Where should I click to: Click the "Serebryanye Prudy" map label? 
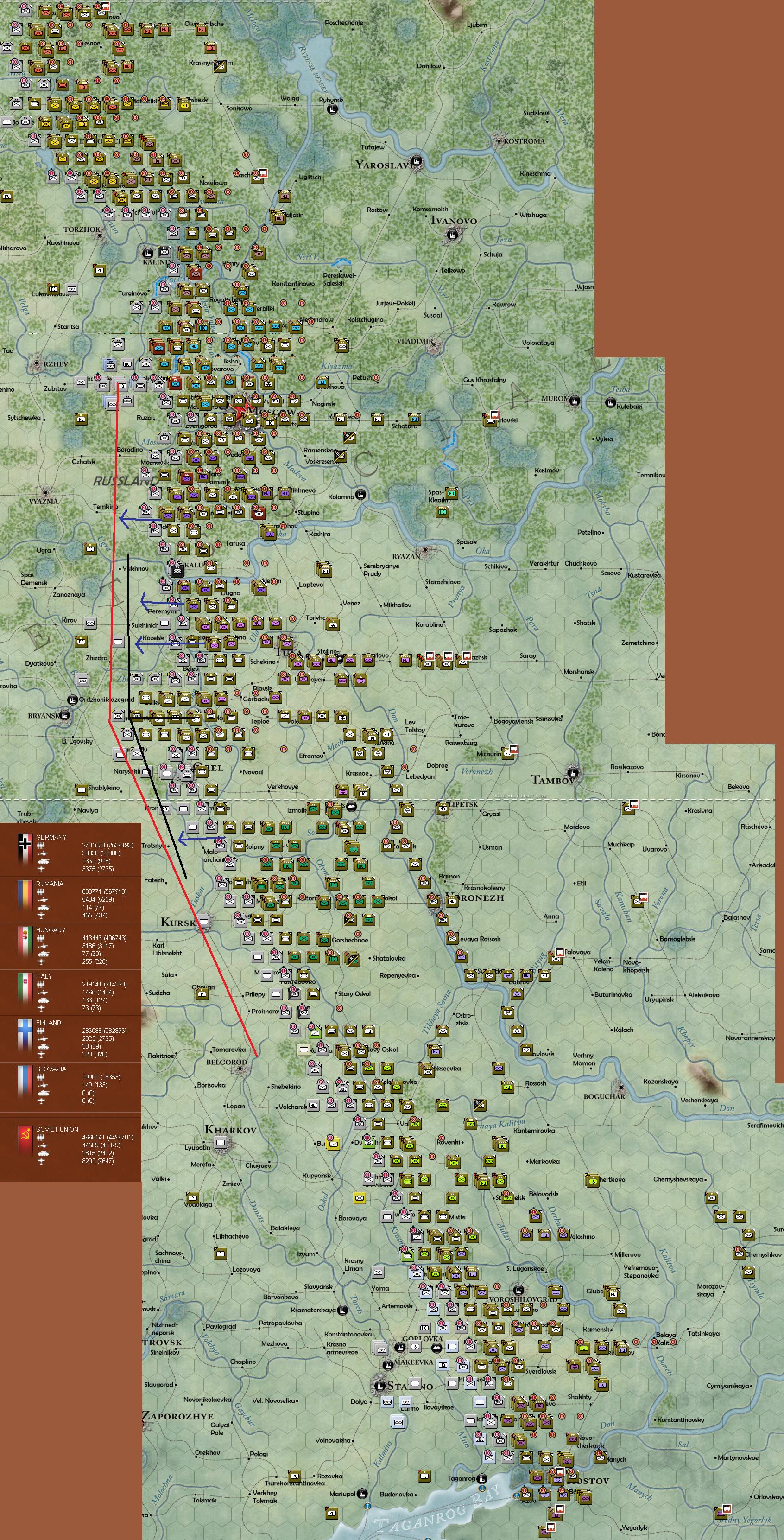(381, 570)
